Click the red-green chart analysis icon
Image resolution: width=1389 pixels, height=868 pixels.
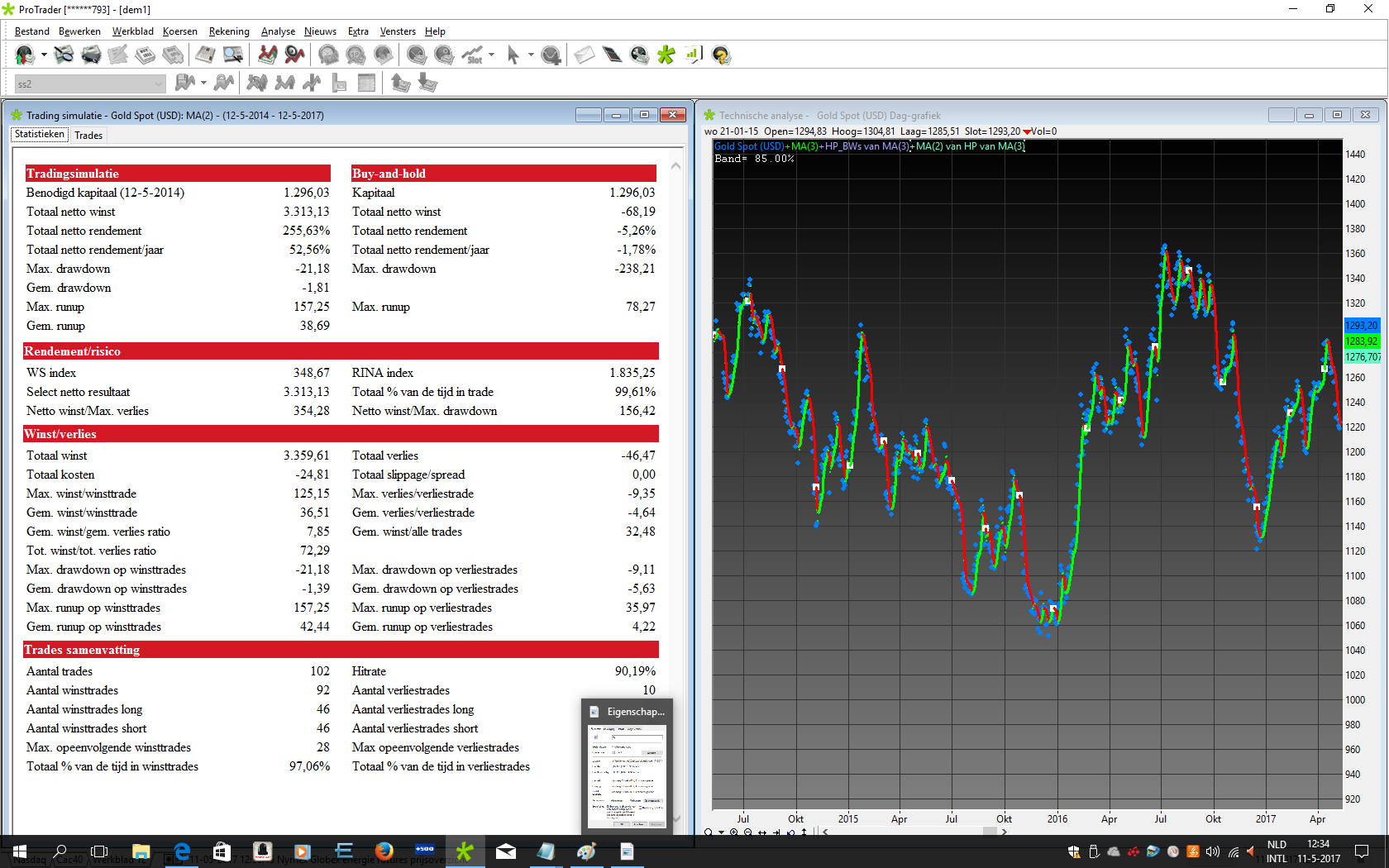click(267, 55)
